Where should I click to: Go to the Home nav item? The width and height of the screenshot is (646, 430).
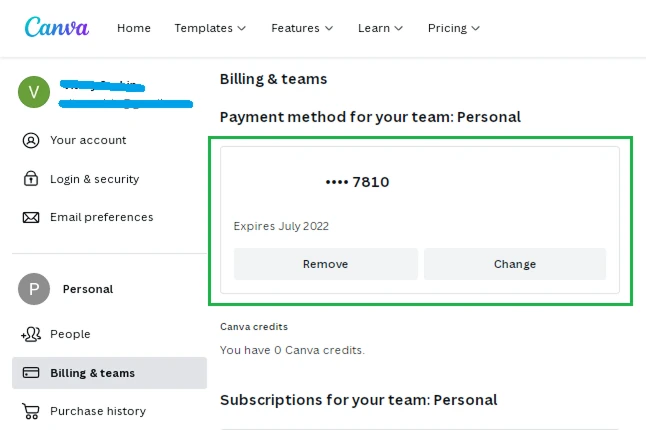tap(134, 28)
